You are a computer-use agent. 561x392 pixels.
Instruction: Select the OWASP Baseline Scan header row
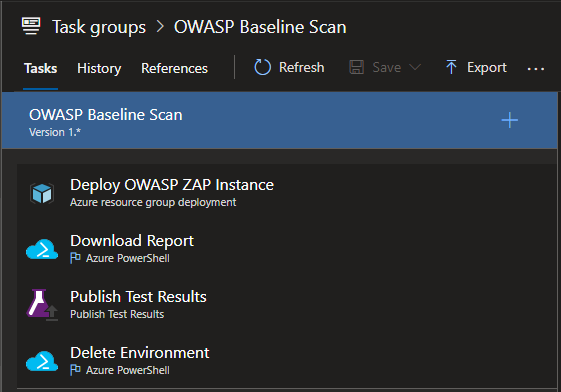(279, 120)
